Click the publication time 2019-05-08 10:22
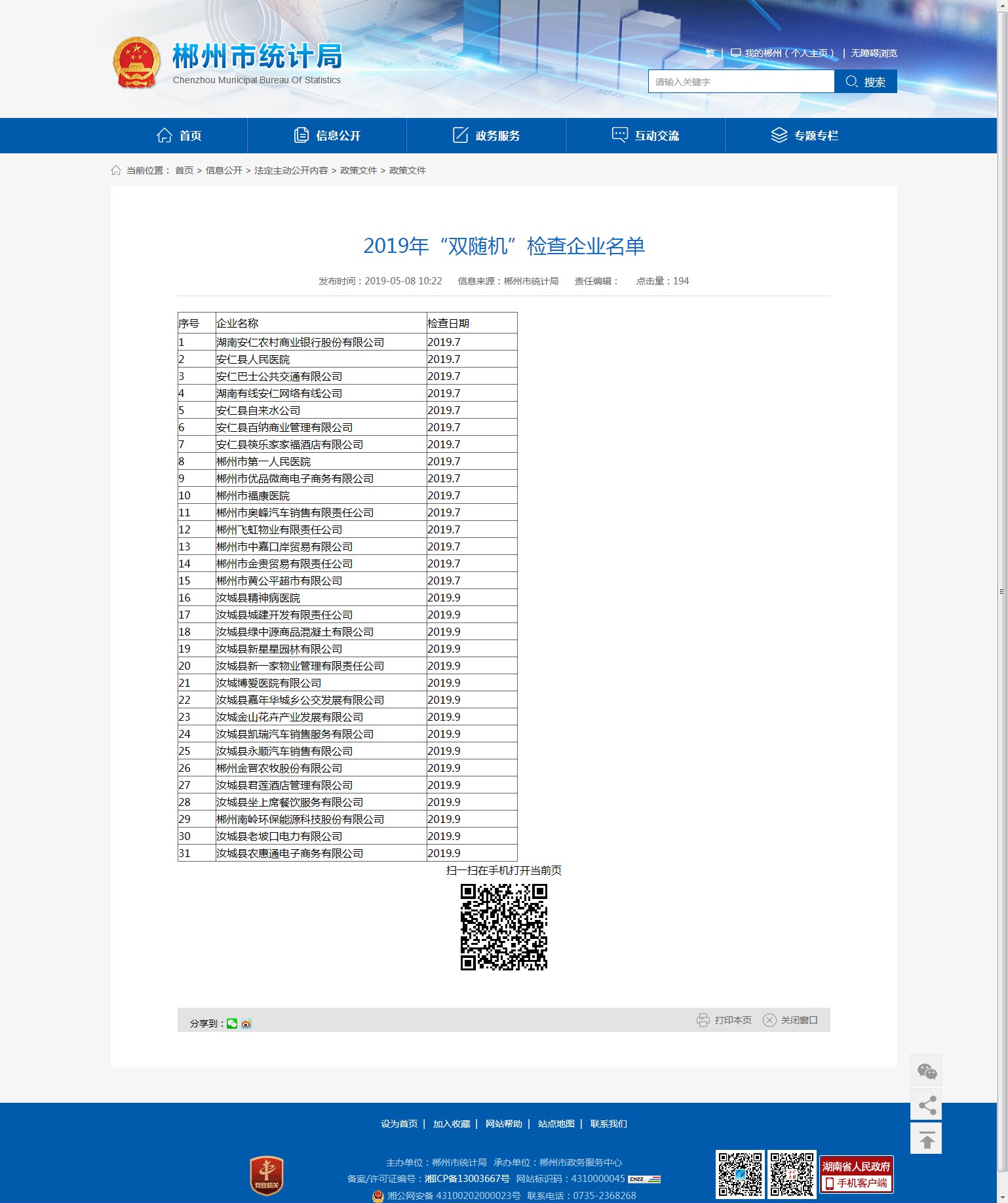1008x1203 pixels. pos(403,281)
